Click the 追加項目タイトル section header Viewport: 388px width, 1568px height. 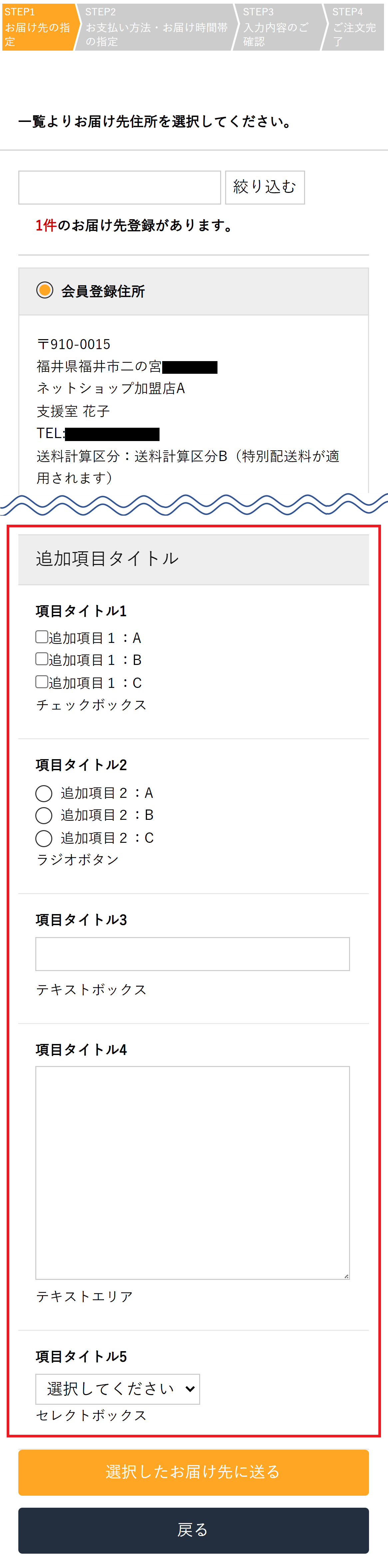194,559
